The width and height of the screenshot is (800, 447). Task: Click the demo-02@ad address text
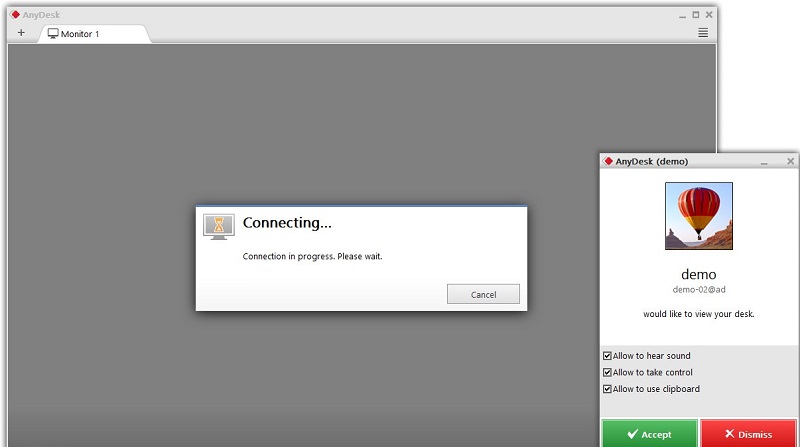pos(698,289)
